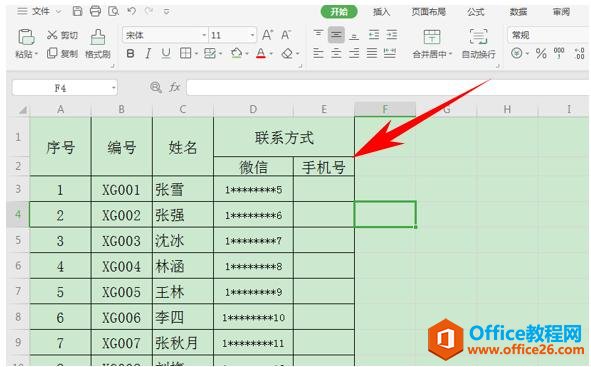Click in the formula bar input
The width and height of the screenshot is (591, 367).
click(x=388, y=87)
